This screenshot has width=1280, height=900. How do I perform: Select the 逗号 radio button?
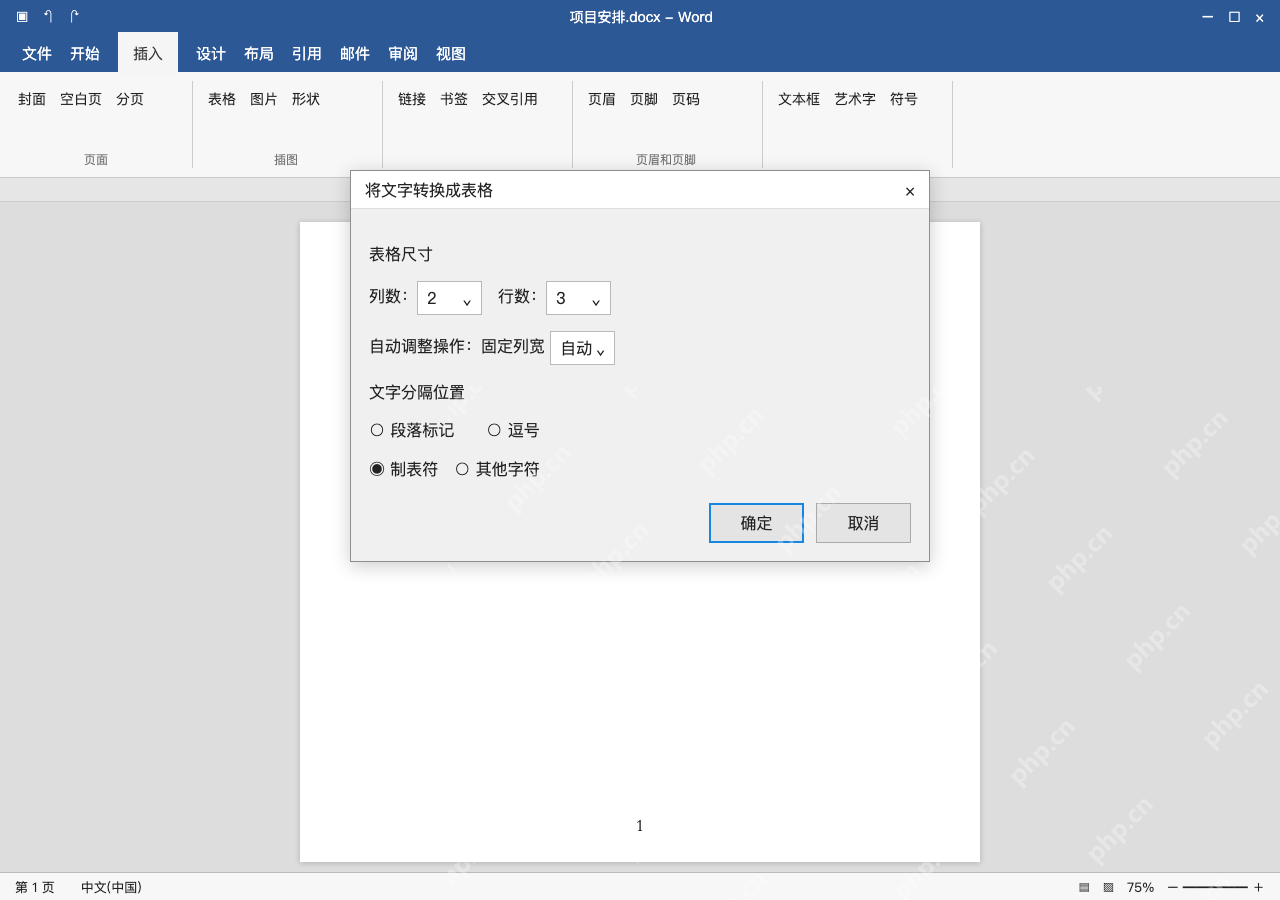(494, 430)
